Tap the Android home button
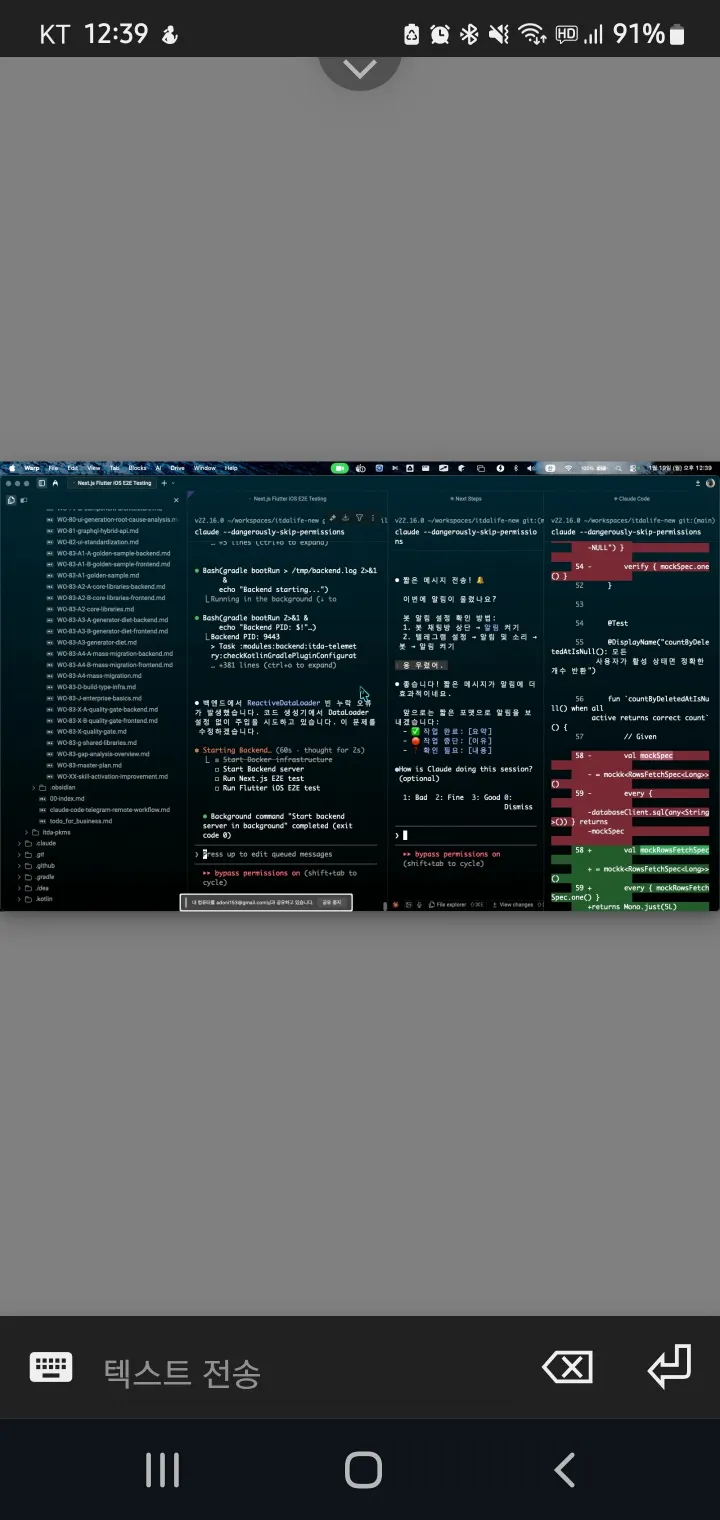Viewport: 720px width, 1520px height. pos(363,1469)
